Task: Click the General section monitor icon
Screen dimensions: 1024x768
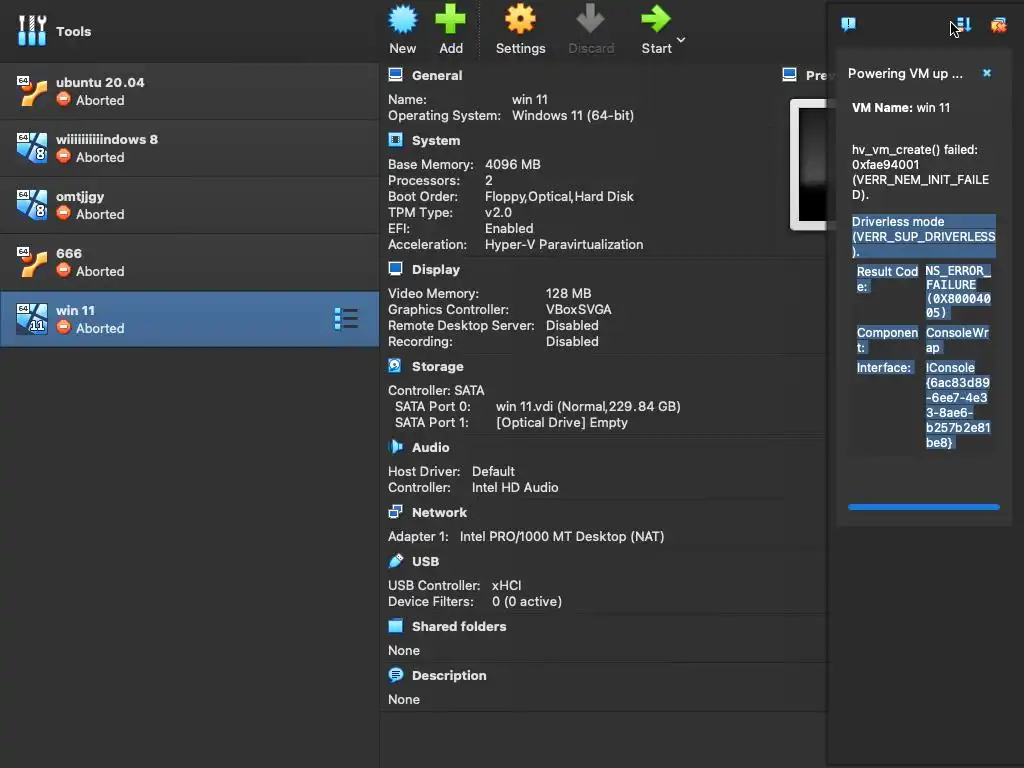Action: click(395, 74)
